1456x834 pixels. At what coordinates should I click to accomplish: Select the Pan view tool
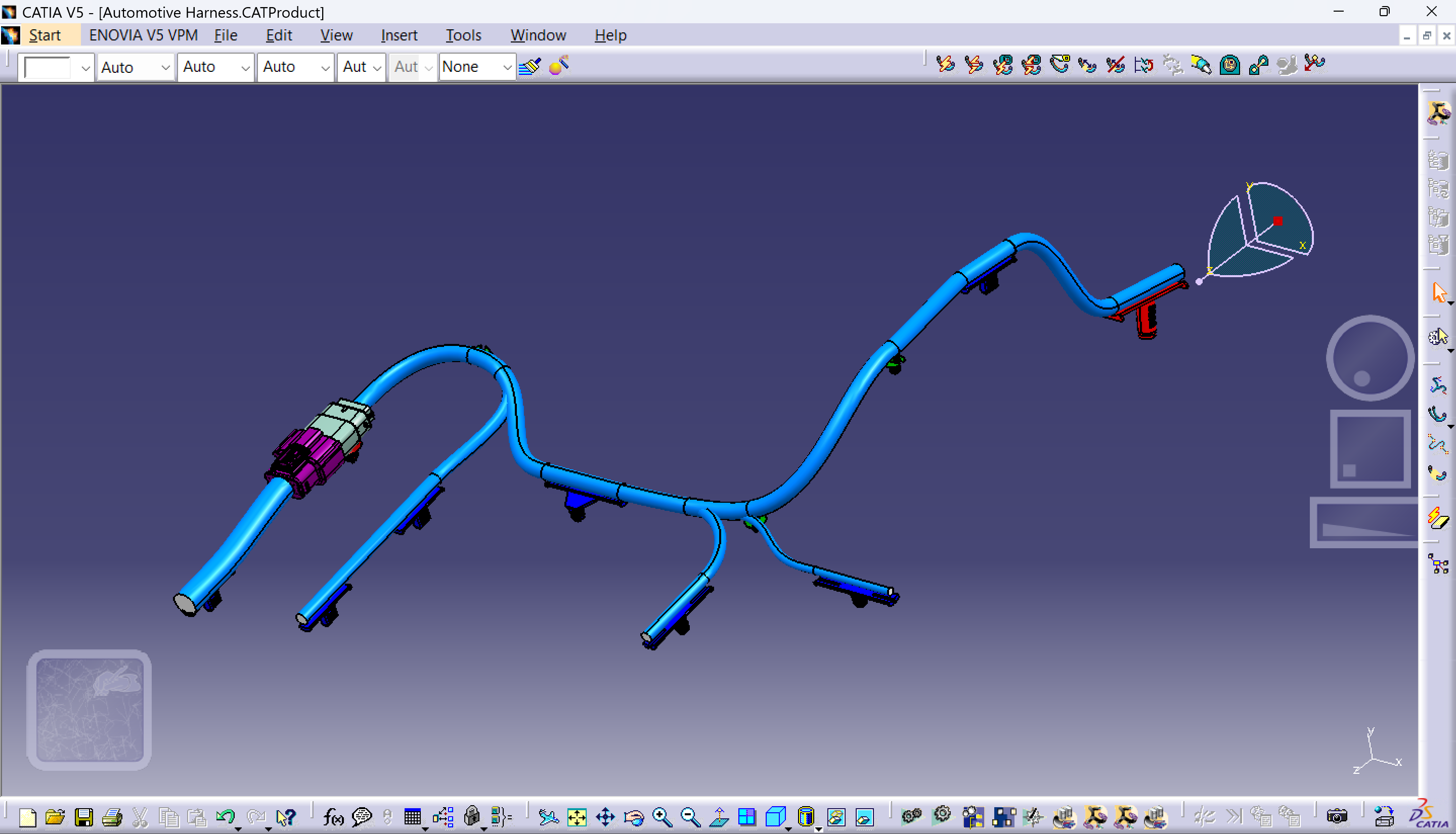605,817
